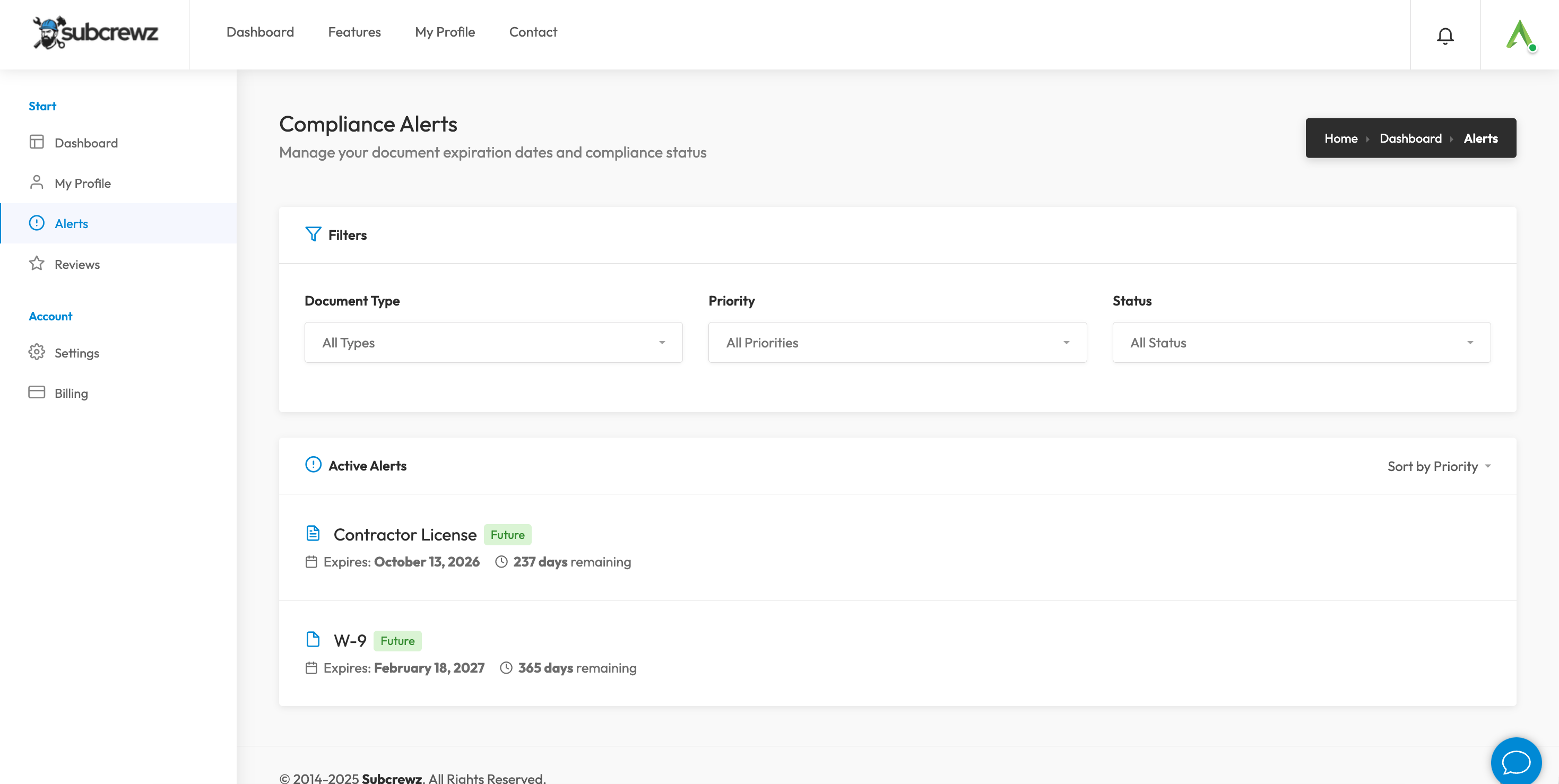The height and width of the screenshot is (784, 1559).
Task: Switch to the My Profile menu item
Action: [445, 31]
